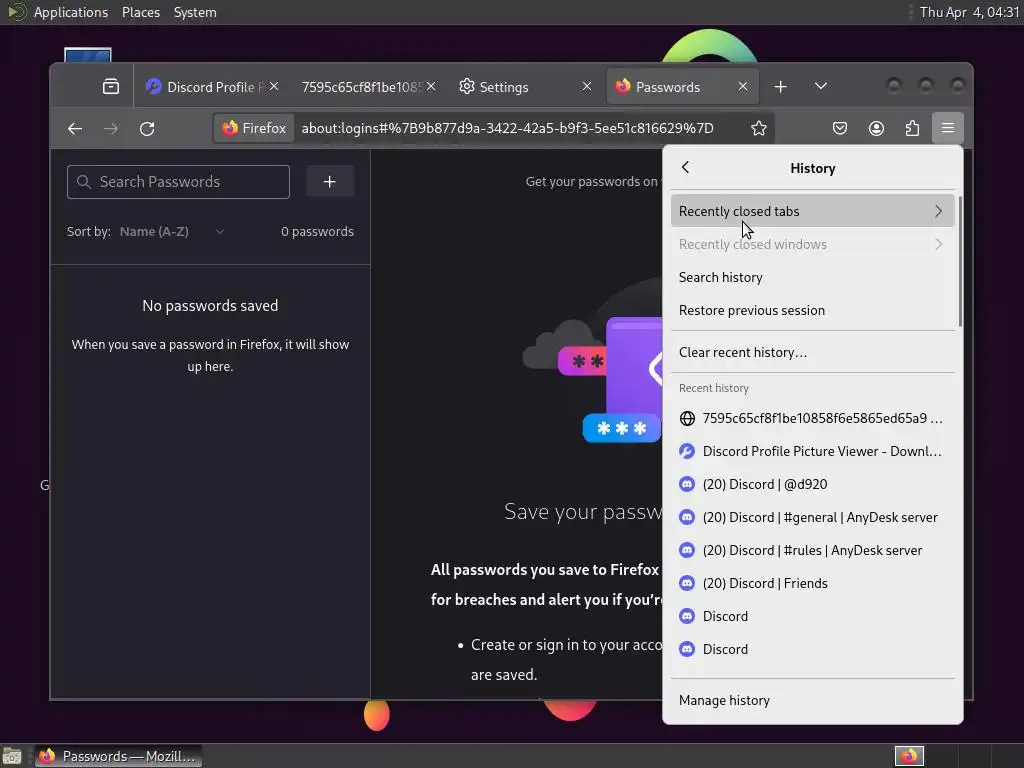Click the show desktop icon in the bottom panel

tap(12, 756)
